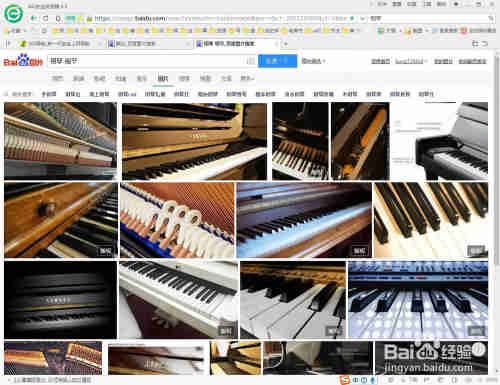Viewport: 500px width, 385px height.
Task: Open the blue glowing keyboard thumbnail
Action: pos(418,299)
